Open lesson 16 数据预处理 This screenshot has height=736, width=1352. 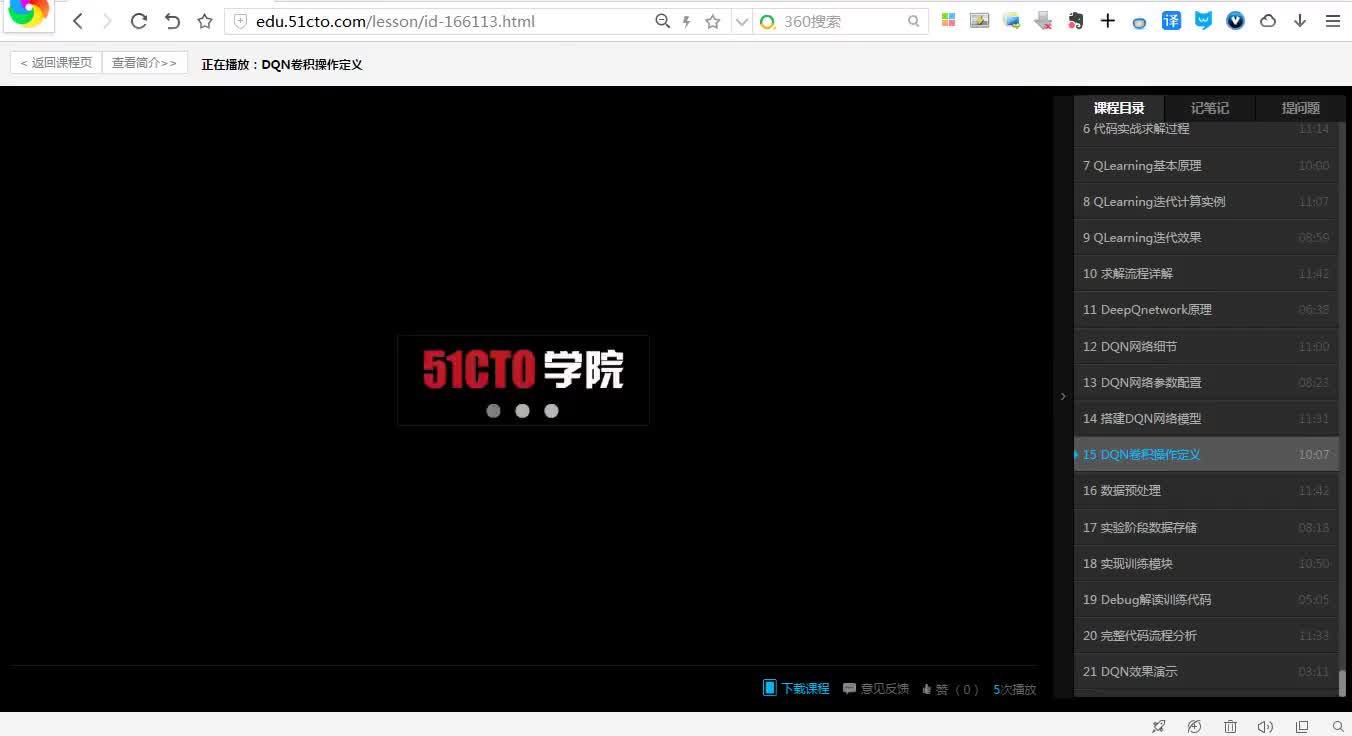point(1206,490)
